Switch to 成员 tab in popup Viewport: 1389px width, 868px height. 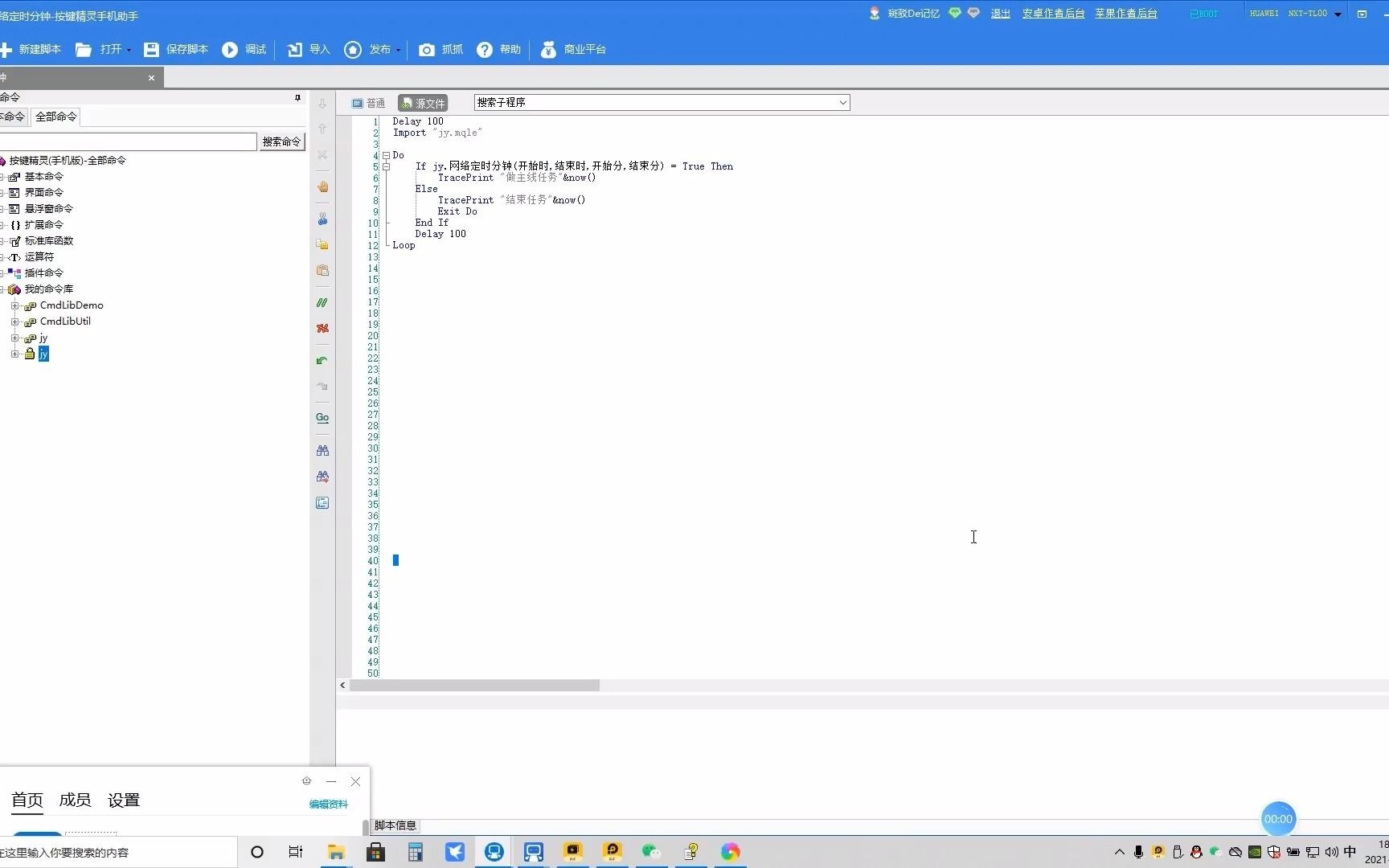pyautogui.click(x=76, y=800)
